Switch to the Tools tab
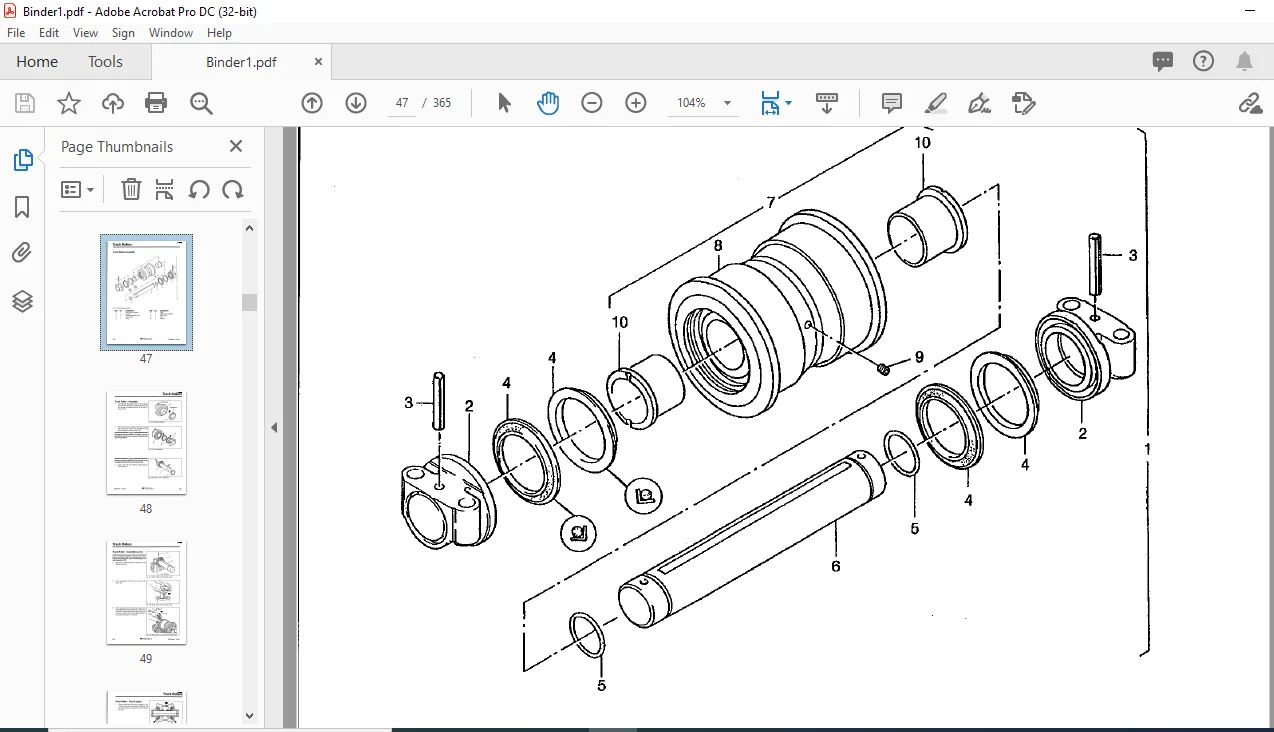The image size is (1274, 732). (x=105, y=62)
